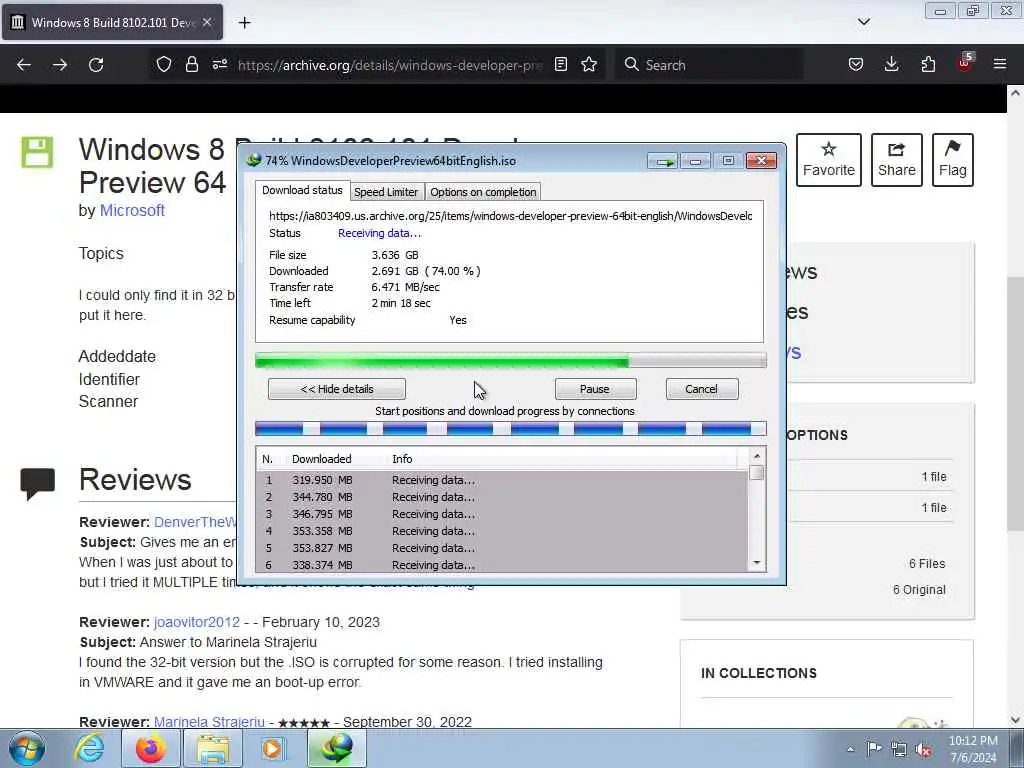
Task: Click the Firefox Search box
Action: pyautogui.click(x=709, y=65)
